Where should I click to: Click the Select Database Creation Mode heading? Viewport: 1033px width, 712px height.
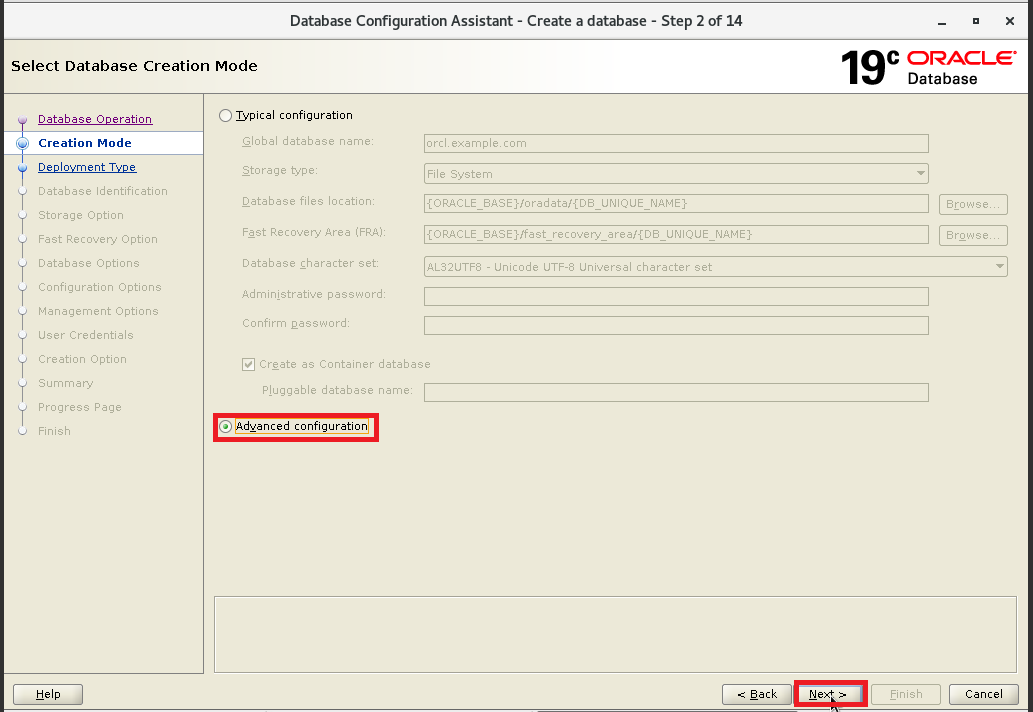pos(134,66)
